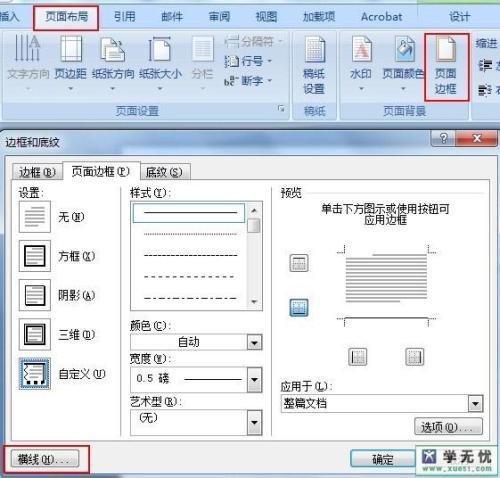The width and height of the screenshot is (500, 478).
Task: Select the 边框(B) dialog tab
Action: coord(37,172)
